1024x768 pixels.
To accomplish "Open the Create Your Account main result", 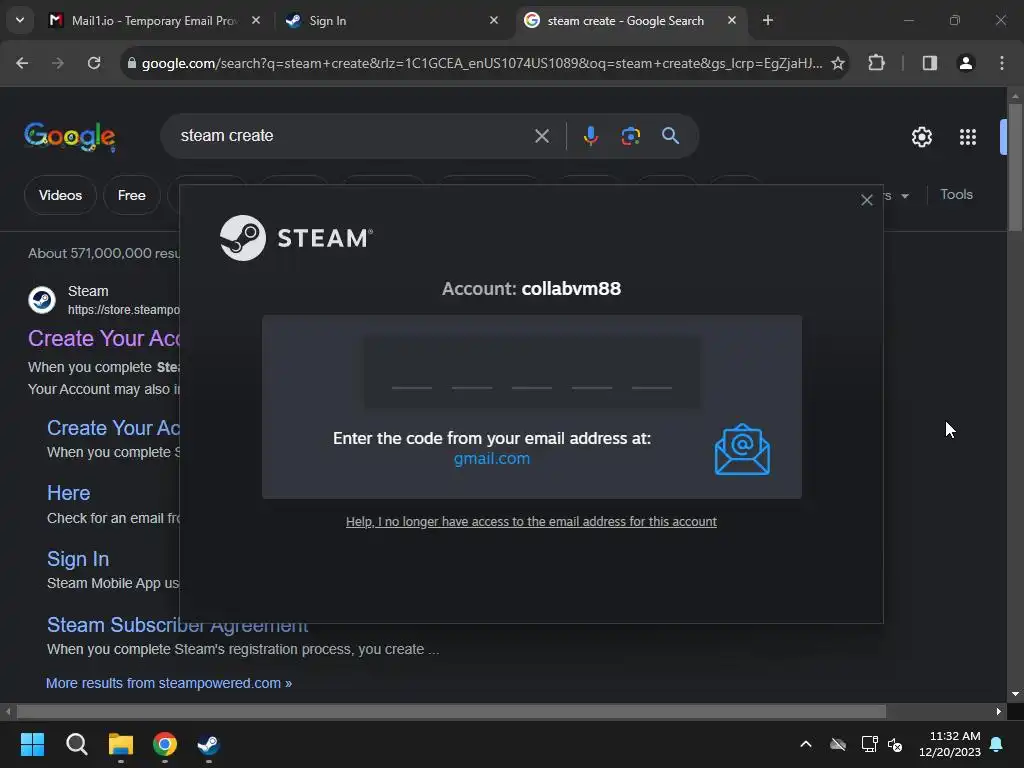I will click(x=104, y=338).
